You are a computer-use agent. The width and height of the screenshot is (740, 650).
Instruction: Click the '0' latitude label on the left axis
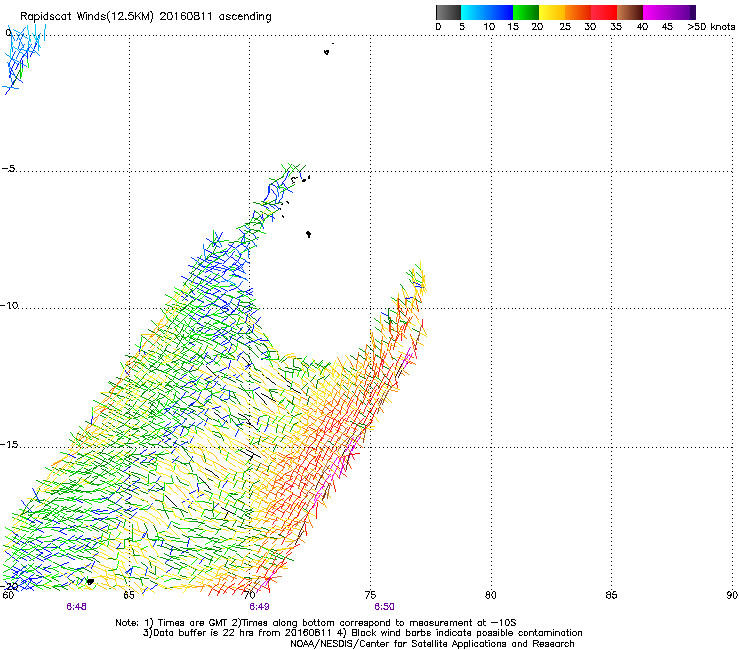8,33
